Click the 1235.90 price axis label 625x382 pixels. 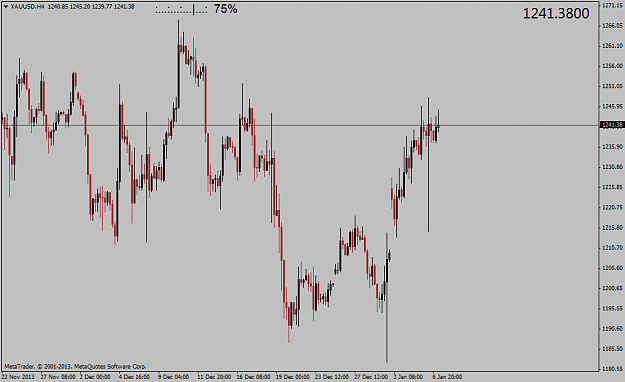[613, 147]
